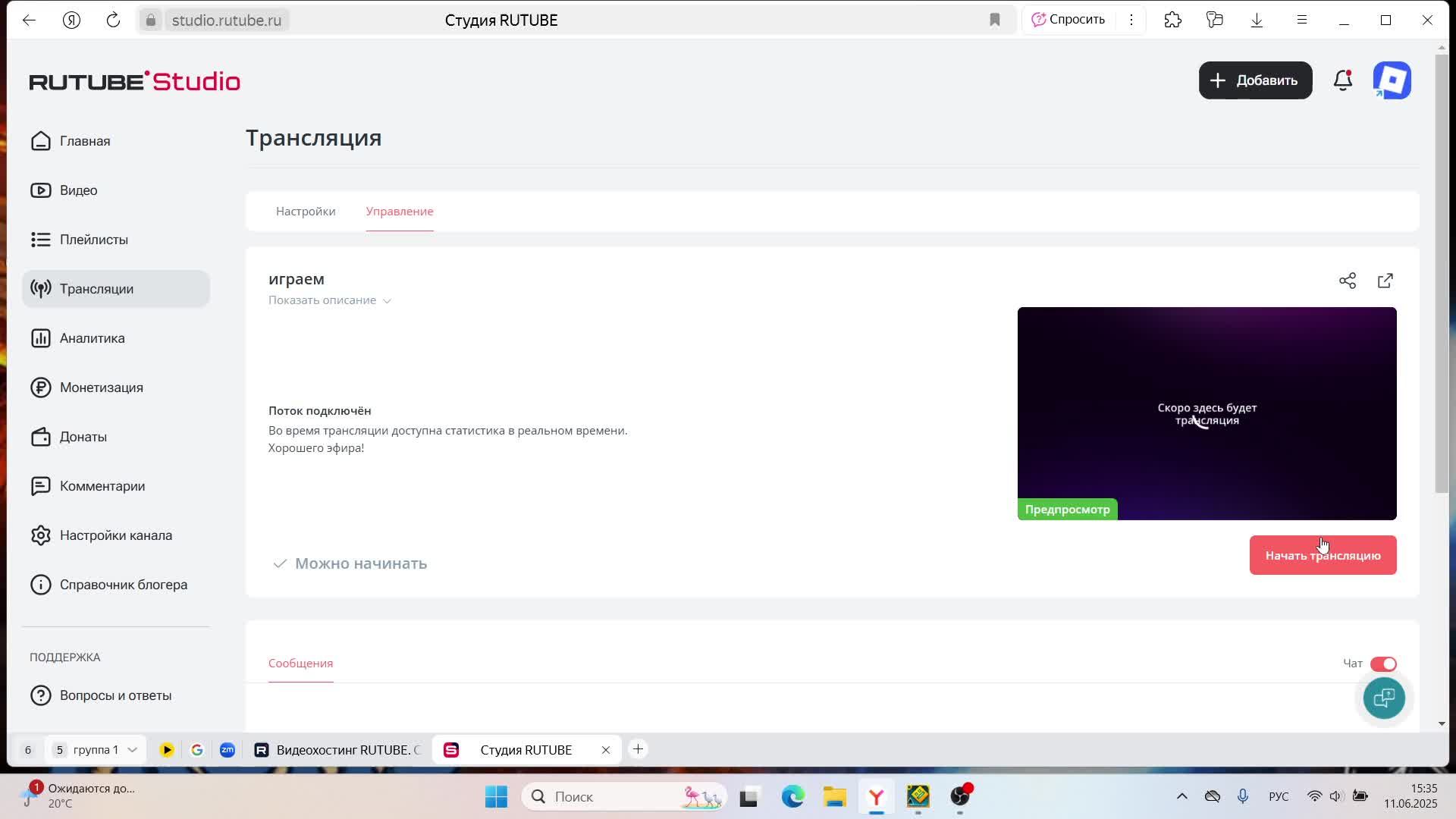Image resolution: width=1456 pixels, height=819 pixels.
Task: Open Yandex Browser taskbar icon
Action: pos(876,796)
